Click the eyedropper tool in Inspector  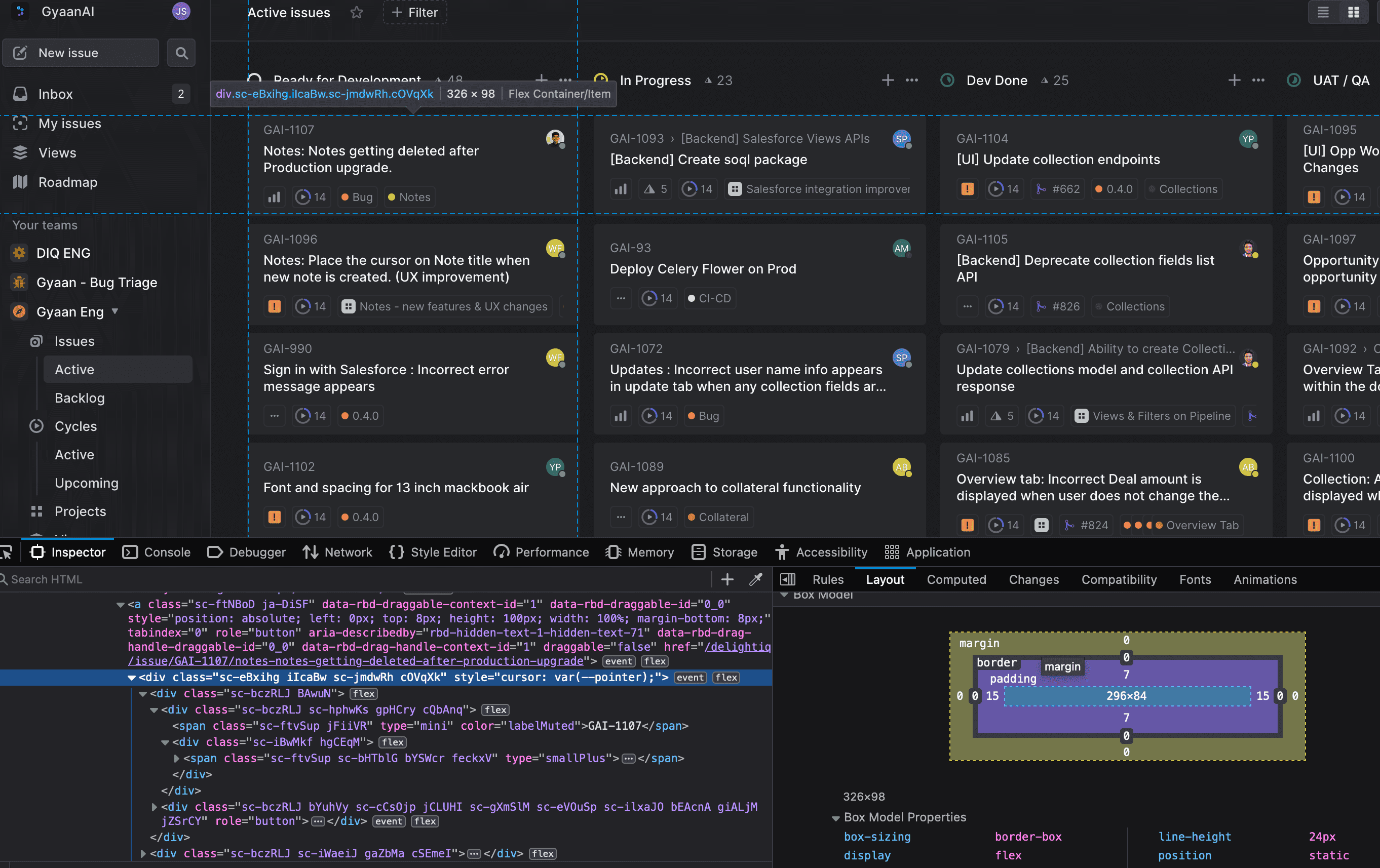[x=755, y=579]
